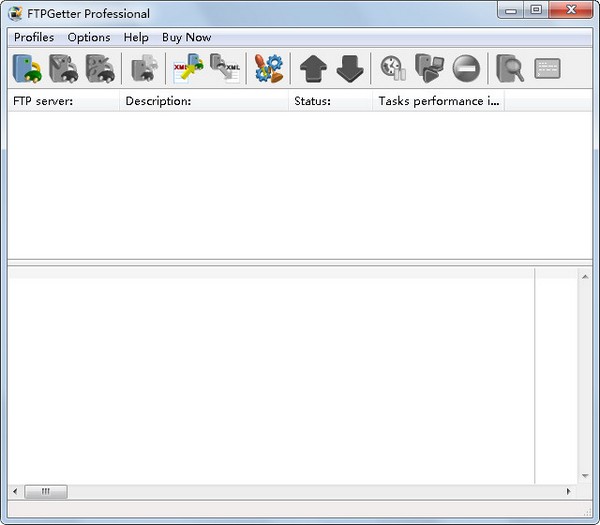600x525 pixels.
Task: Click the last gray panel toolbar icon
Action: click(547, 68)
